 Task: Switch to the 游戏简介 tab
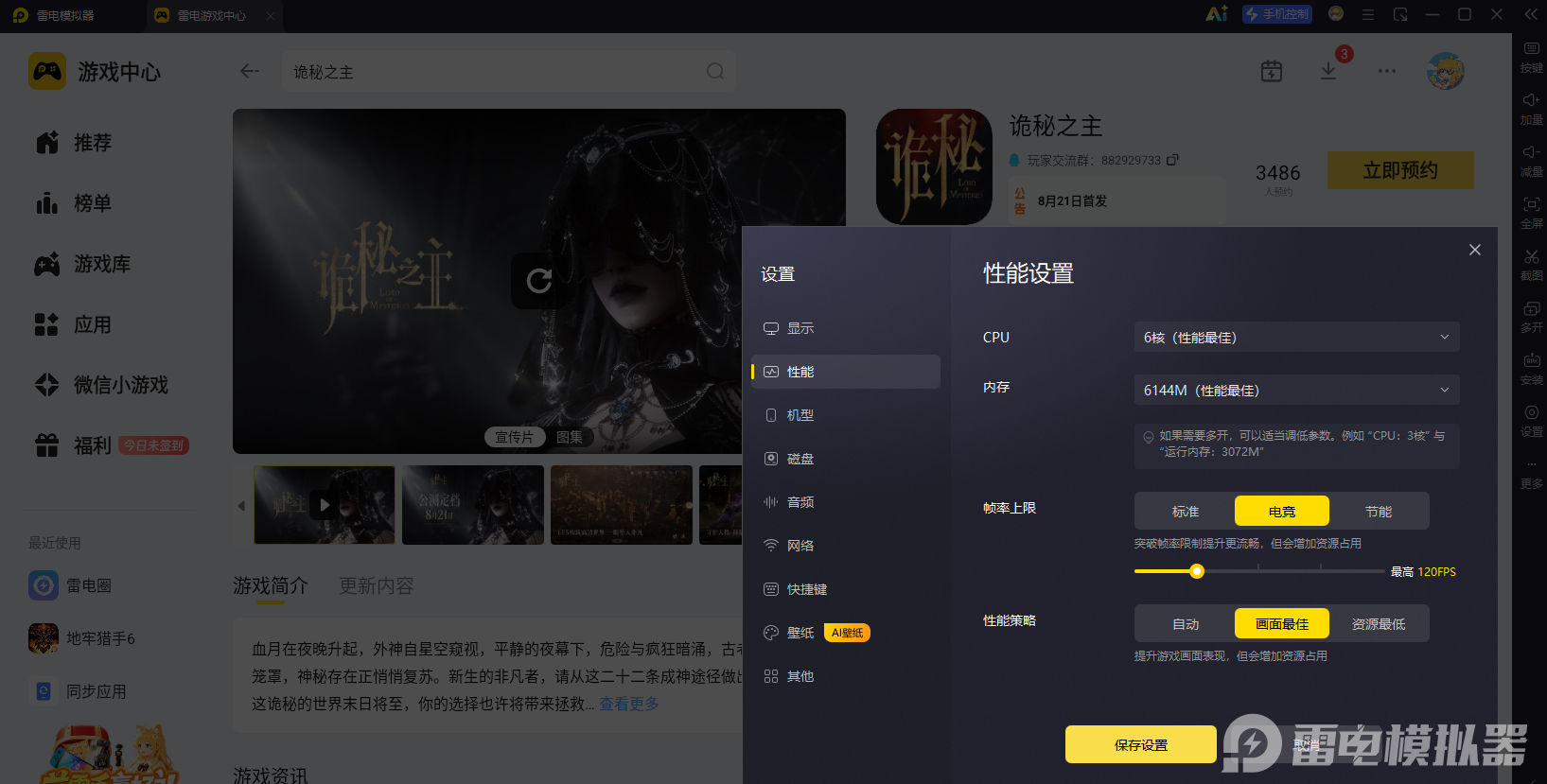pos(271,586)
